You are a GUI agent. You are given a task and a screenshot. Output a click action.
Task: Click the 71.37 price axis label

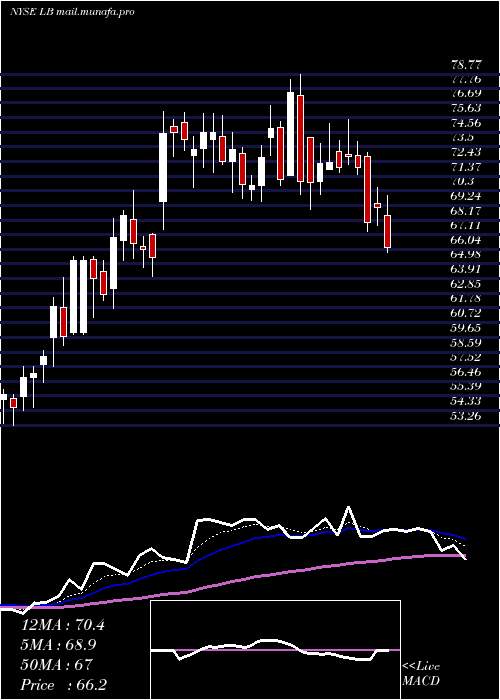[466, 167]
